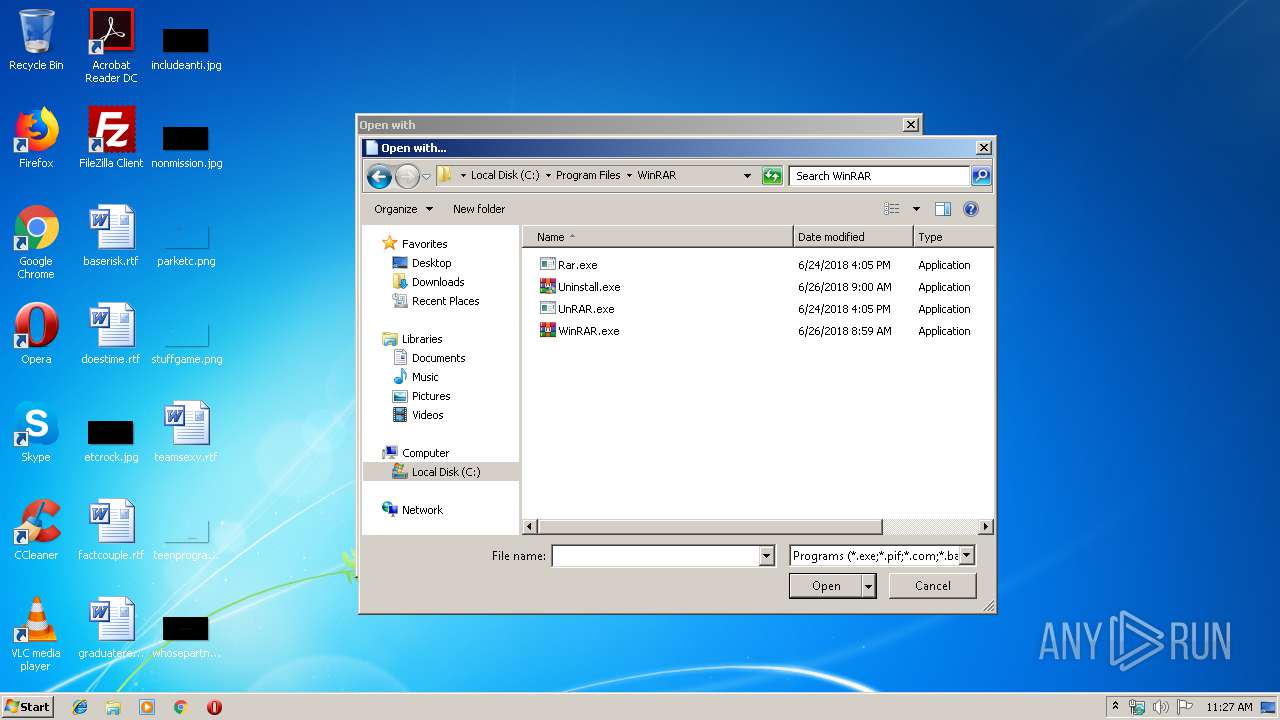Select Rar.exe in file list

[568, 265]
